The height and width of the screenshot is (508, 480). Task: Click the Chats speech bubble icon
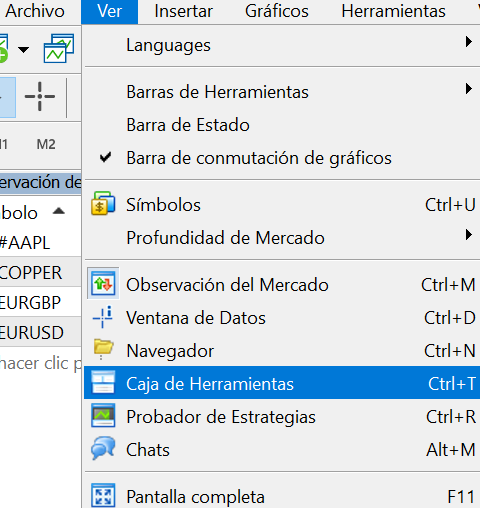pos(103,448)
